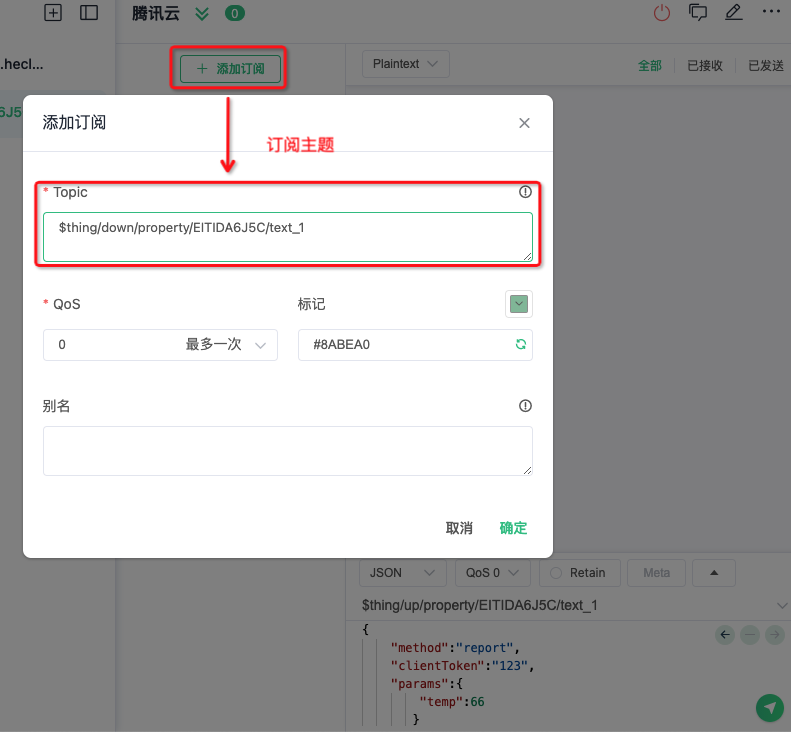Switch to the 已发送 tab
The width and height of the screenshot is (791, 732).
[766, 66]
